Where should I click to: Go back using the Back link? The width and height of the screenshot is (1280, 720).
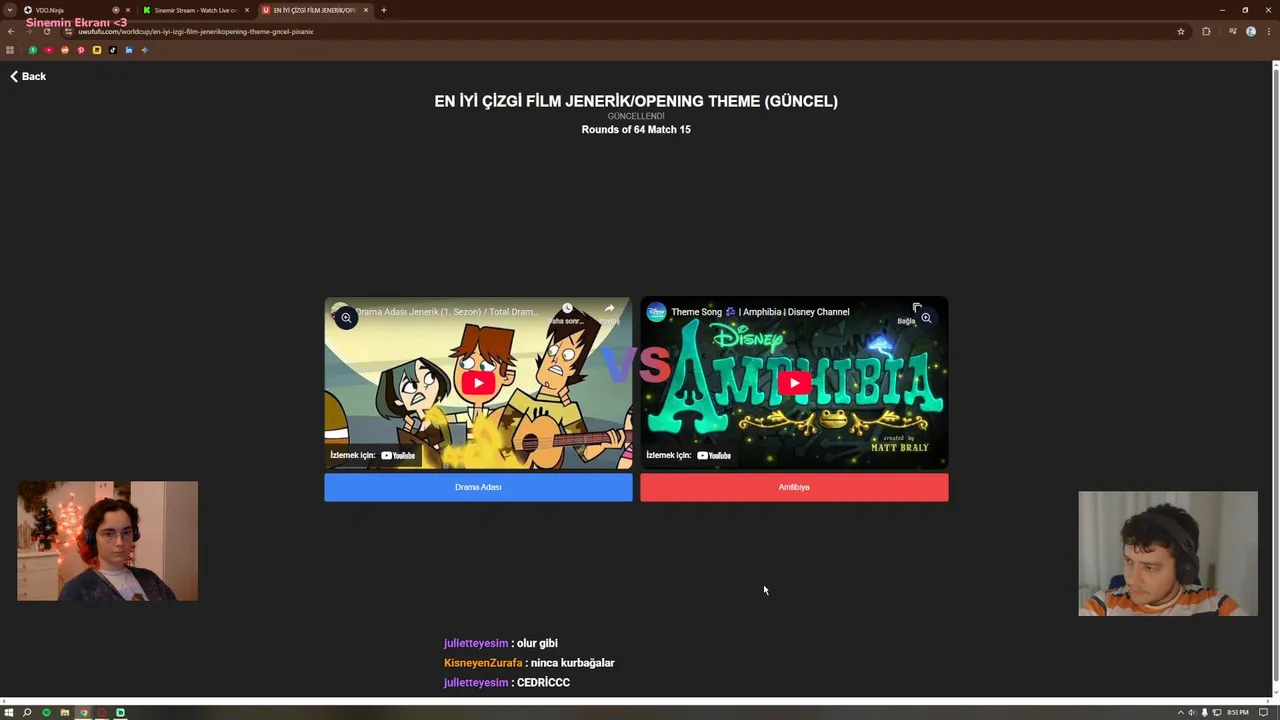tap(28, 76)
